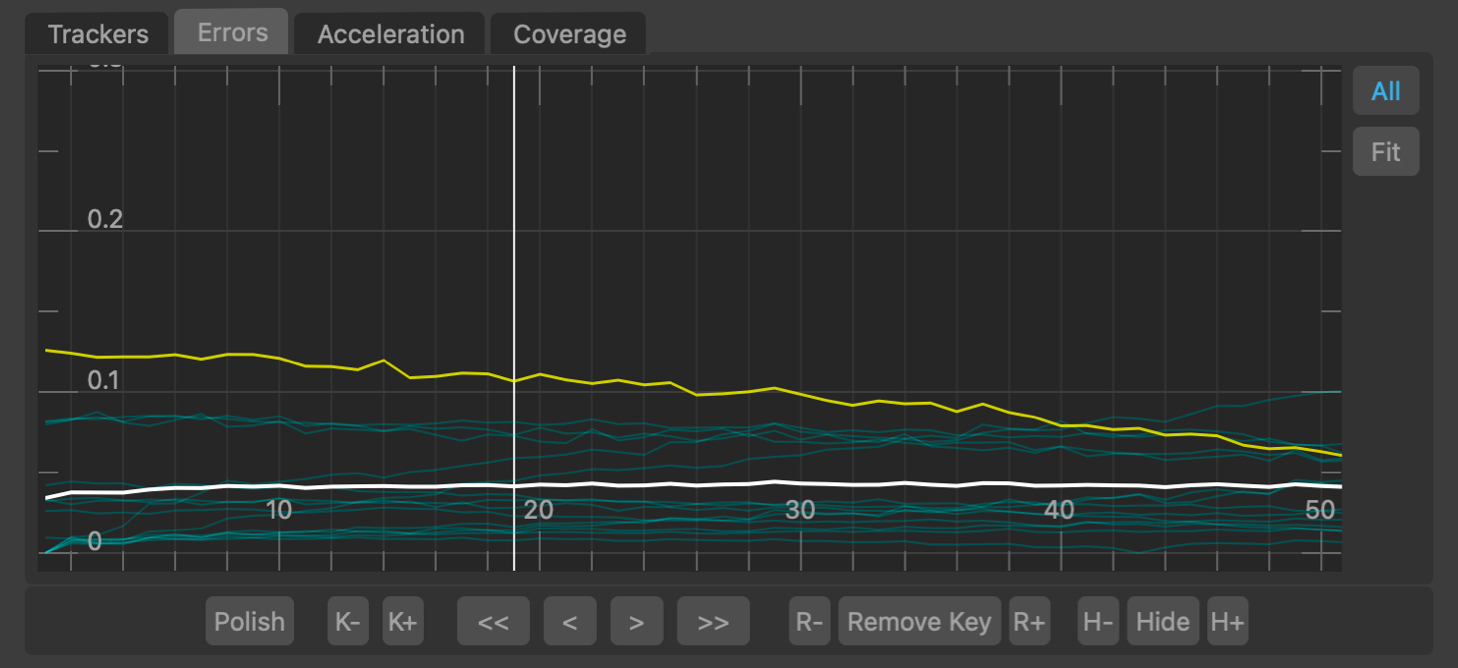Click frame label 20 on the graph
This screenshot has height=668, width=1458.
(x=539, y=510)
